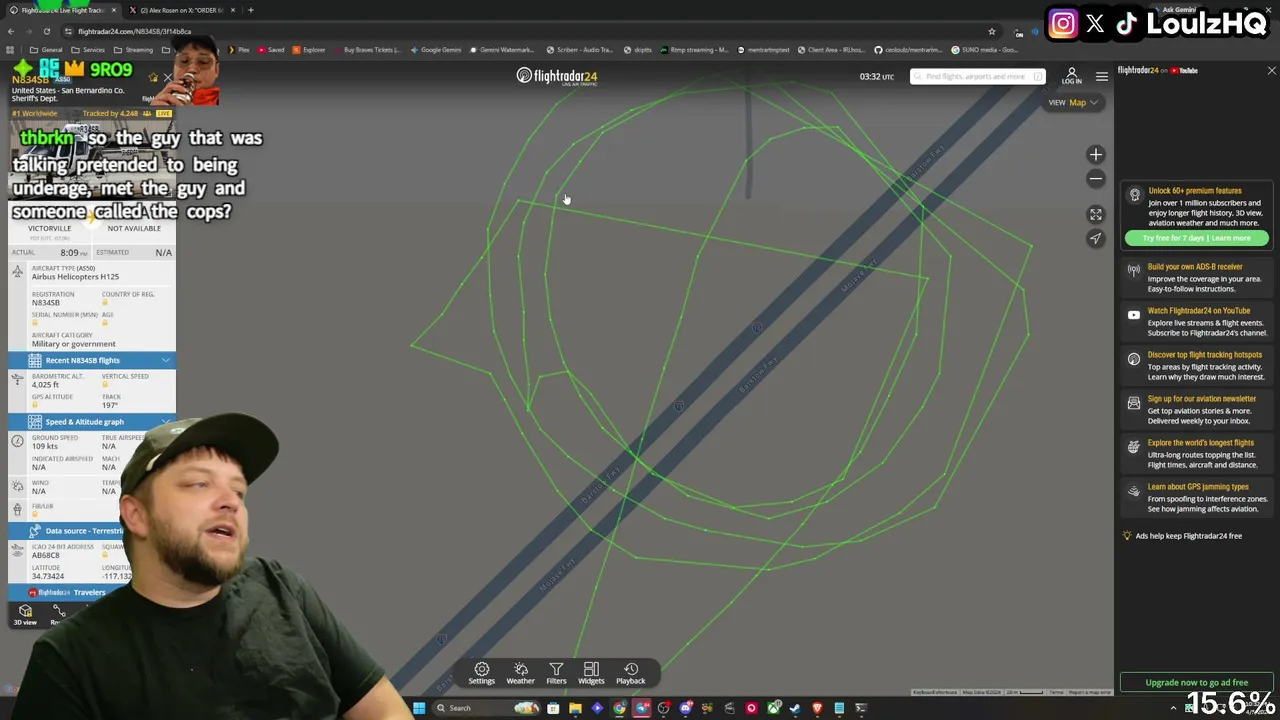Click the Unlock 60+ premium features heading

point(1194,191)
